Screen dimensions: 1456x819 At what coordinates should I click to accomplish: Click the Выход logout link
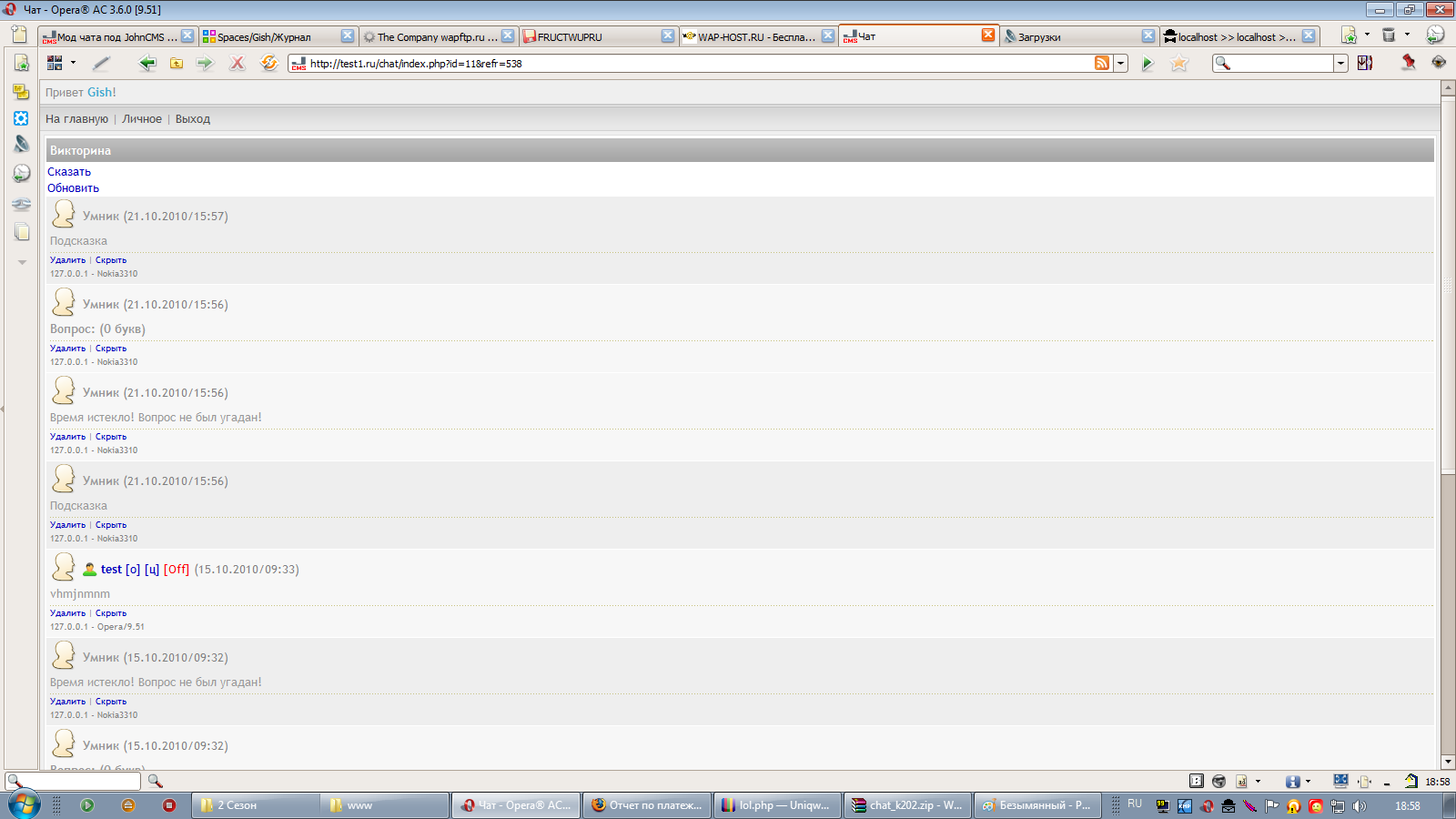point(193,119)
